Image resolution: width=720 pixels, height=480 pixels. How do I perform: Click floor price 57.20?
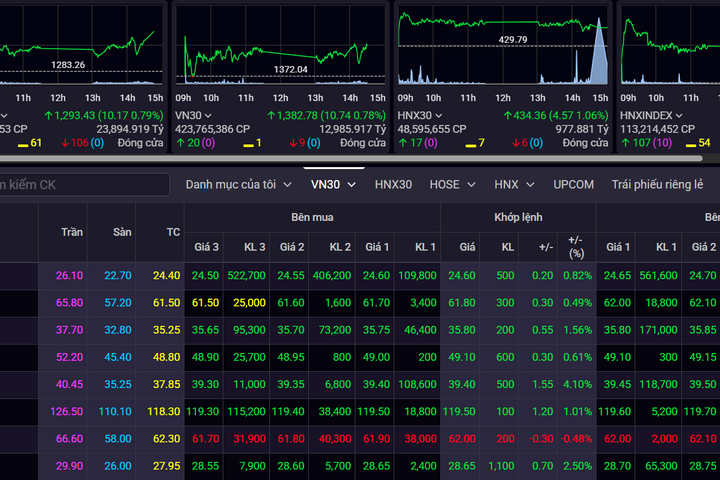pos(118,303)
